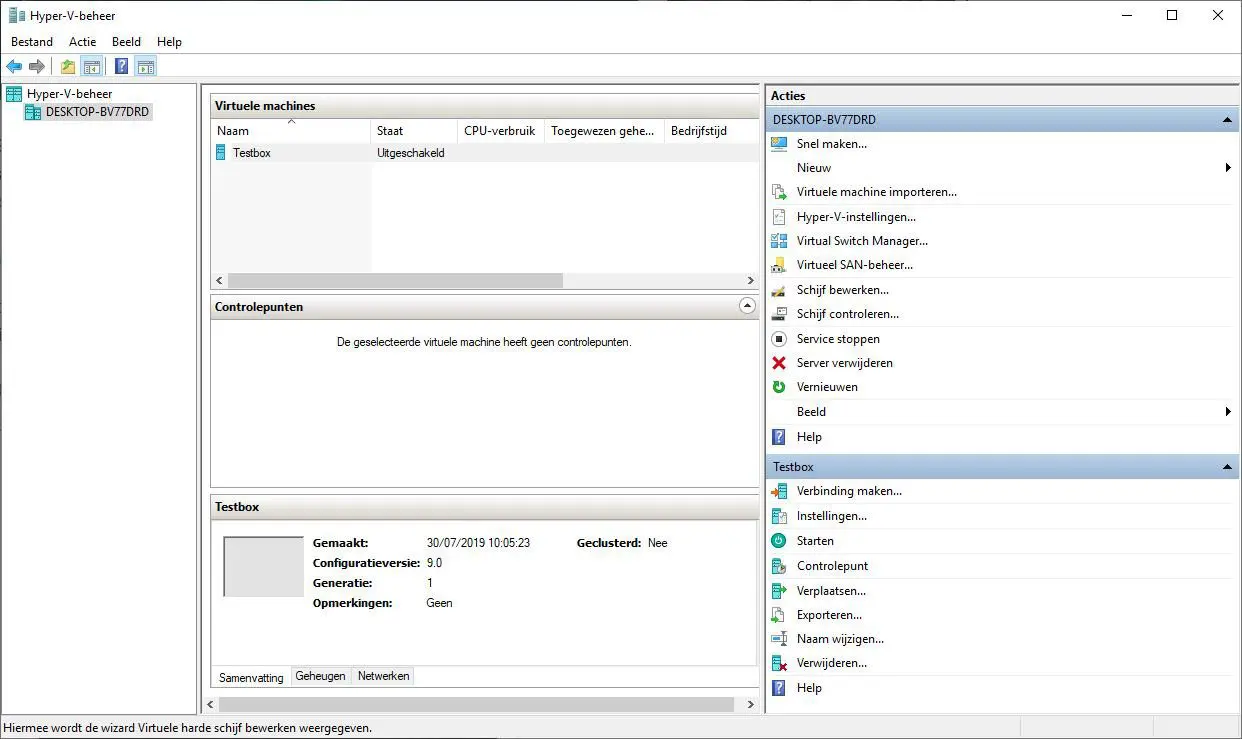Click the Back arrow toolbar icon
This screenshot has width=1242, height=739.
tap(14, 67)
